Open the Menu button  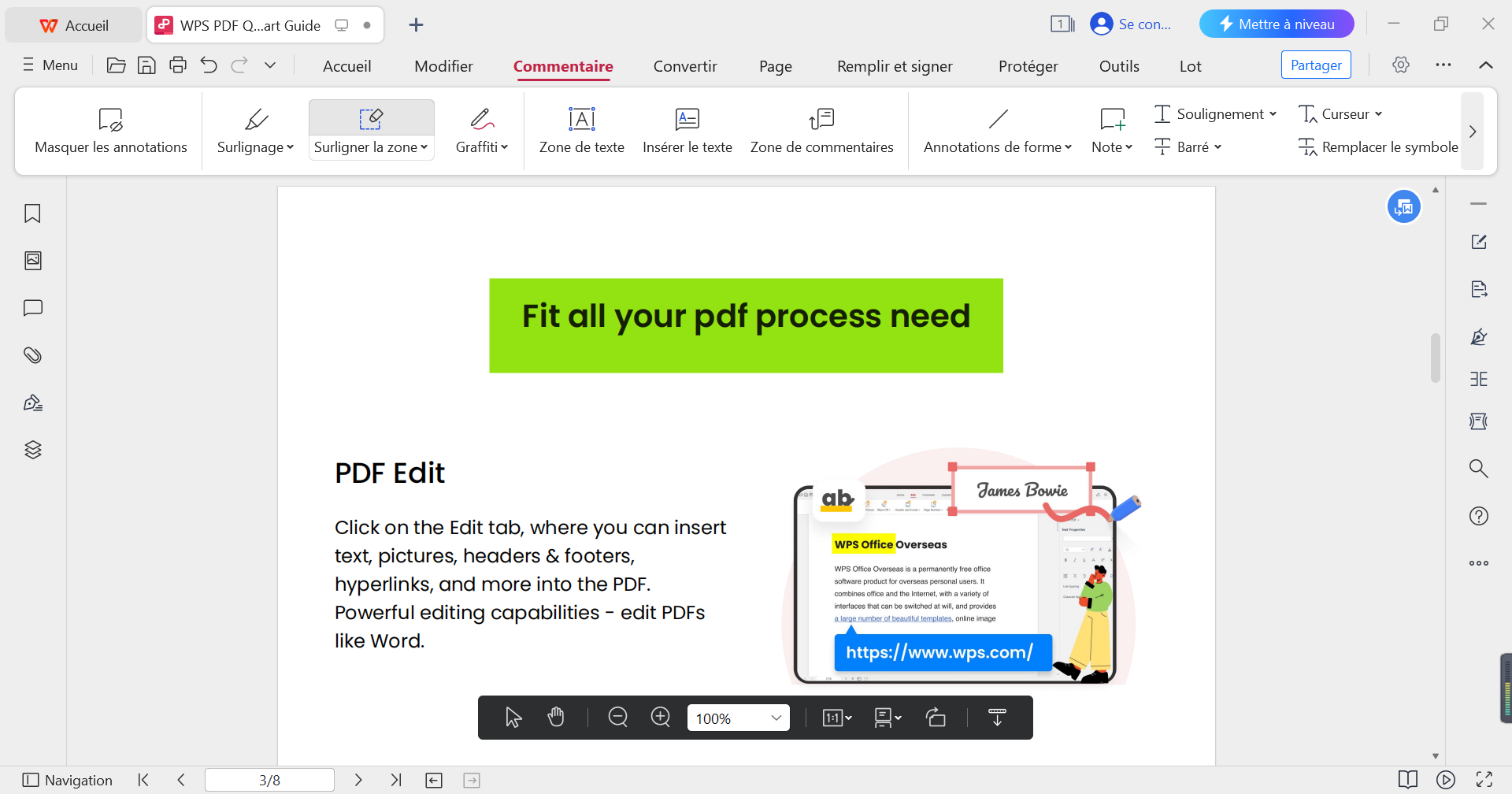50,65
